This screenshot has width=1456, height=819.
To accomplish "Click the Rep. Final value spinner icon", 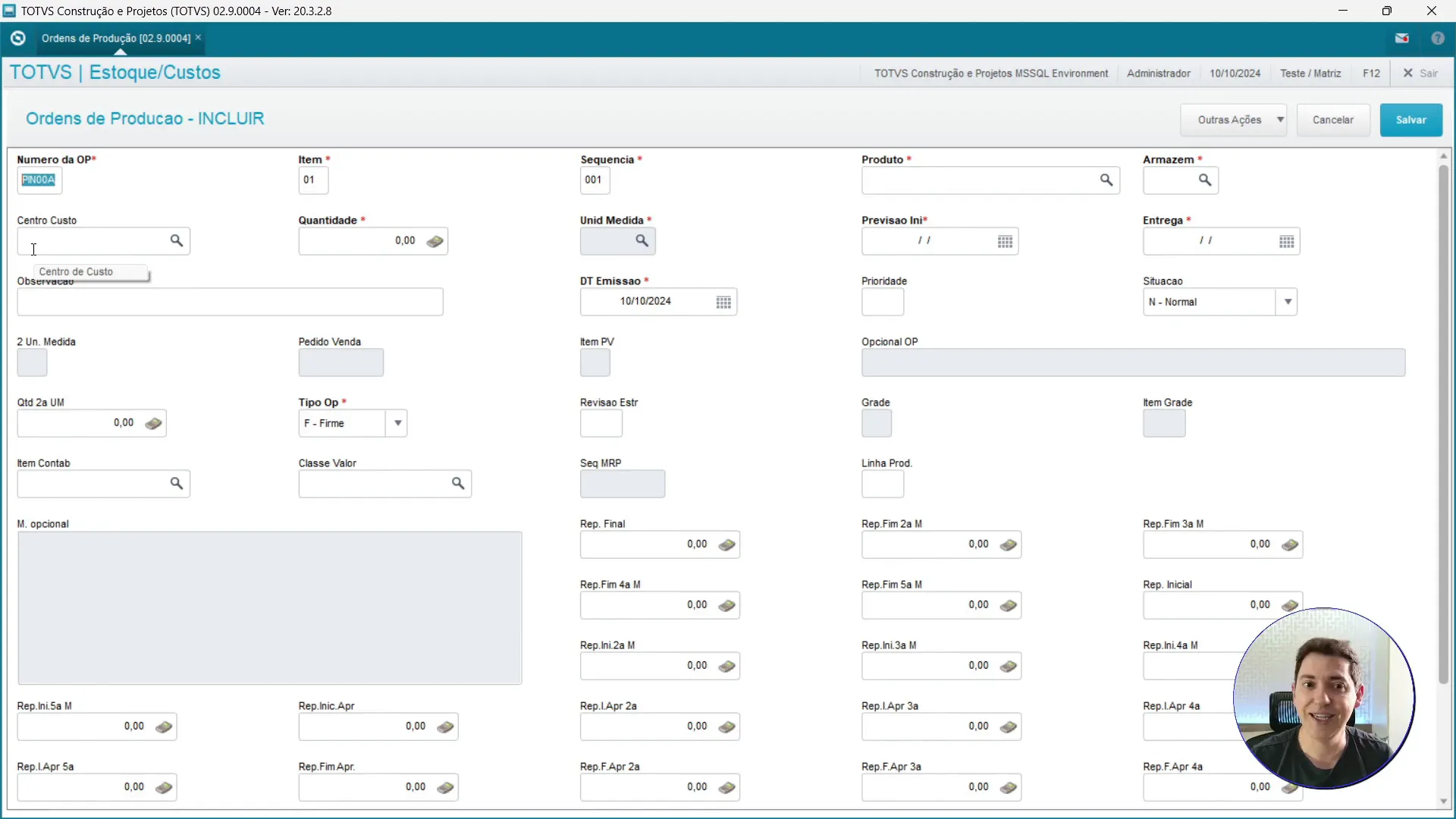I will [728, 544].
